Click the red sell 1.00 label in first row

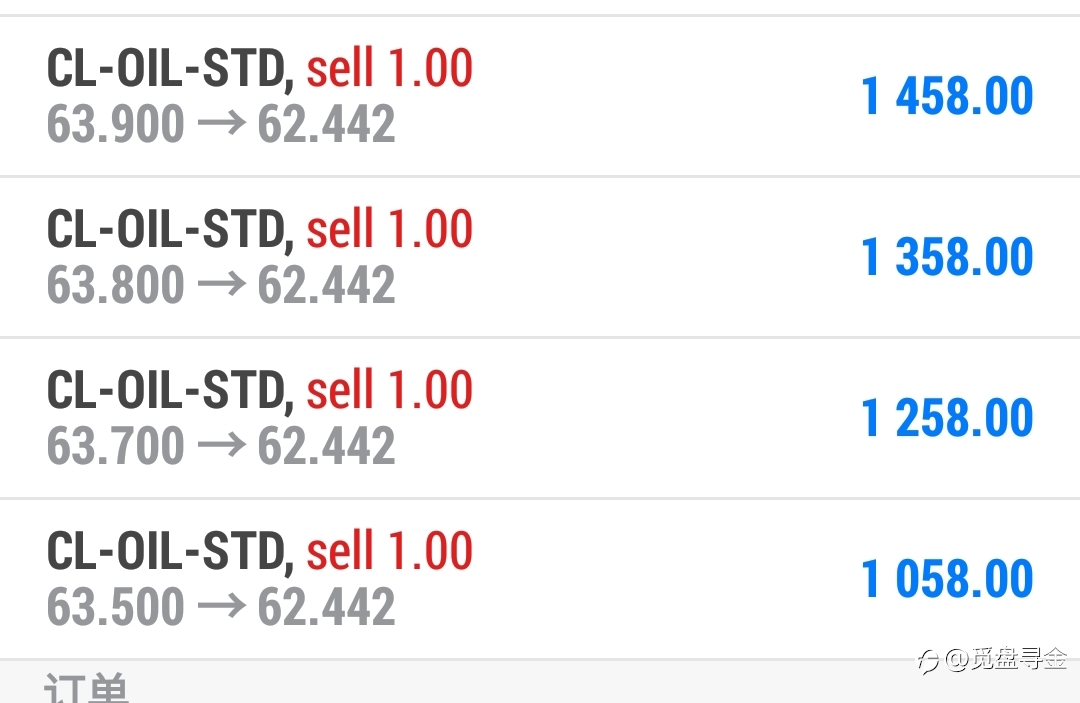[x=389, y=67]
